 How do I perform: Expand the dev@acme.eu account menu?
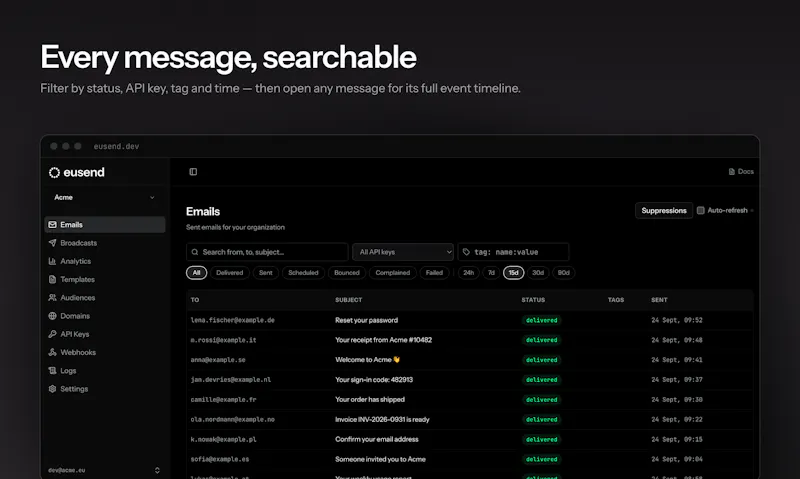tap(105, 470)
